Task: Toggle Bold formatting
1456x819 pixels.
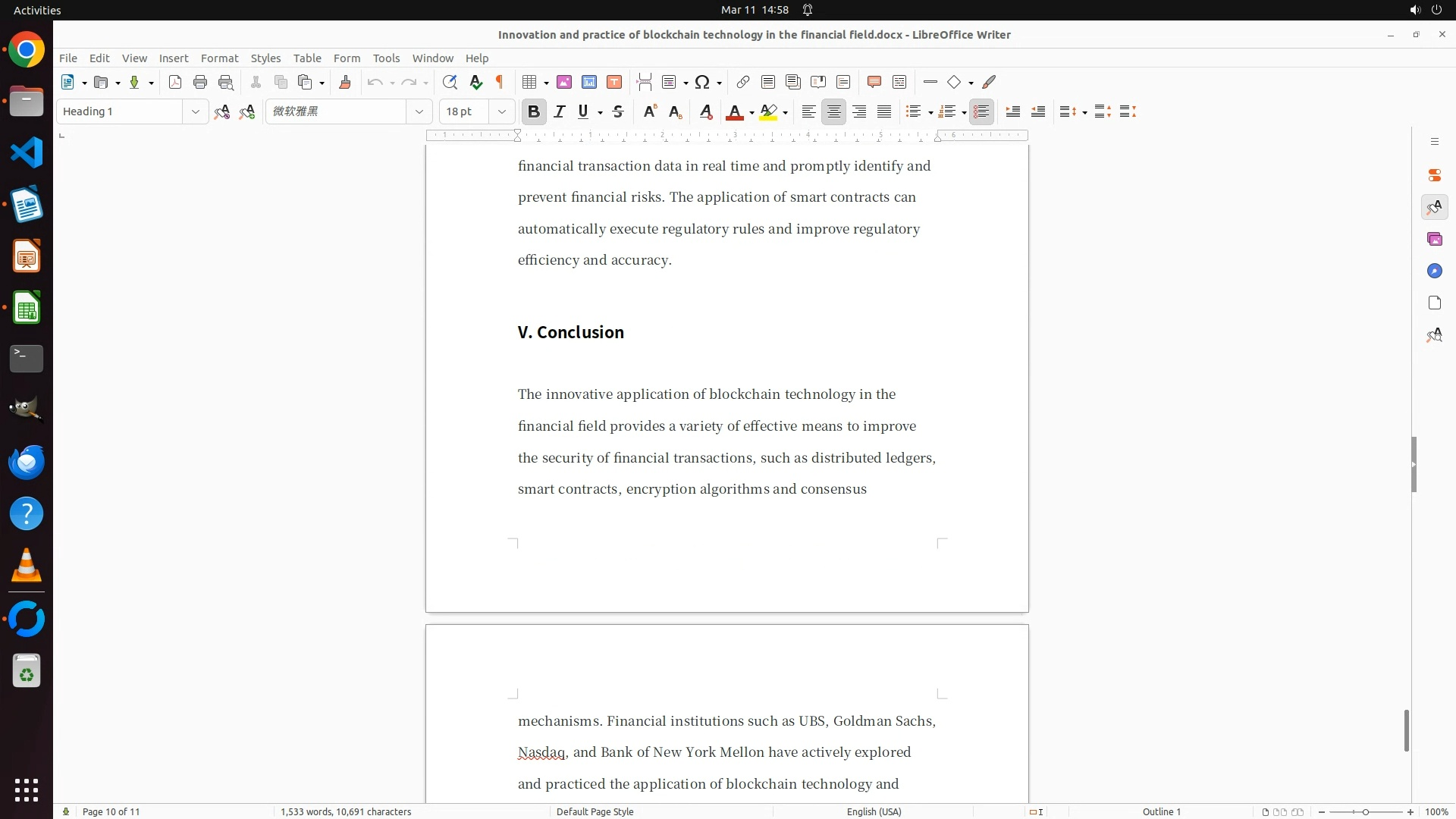Action: [x=534, y=111]
